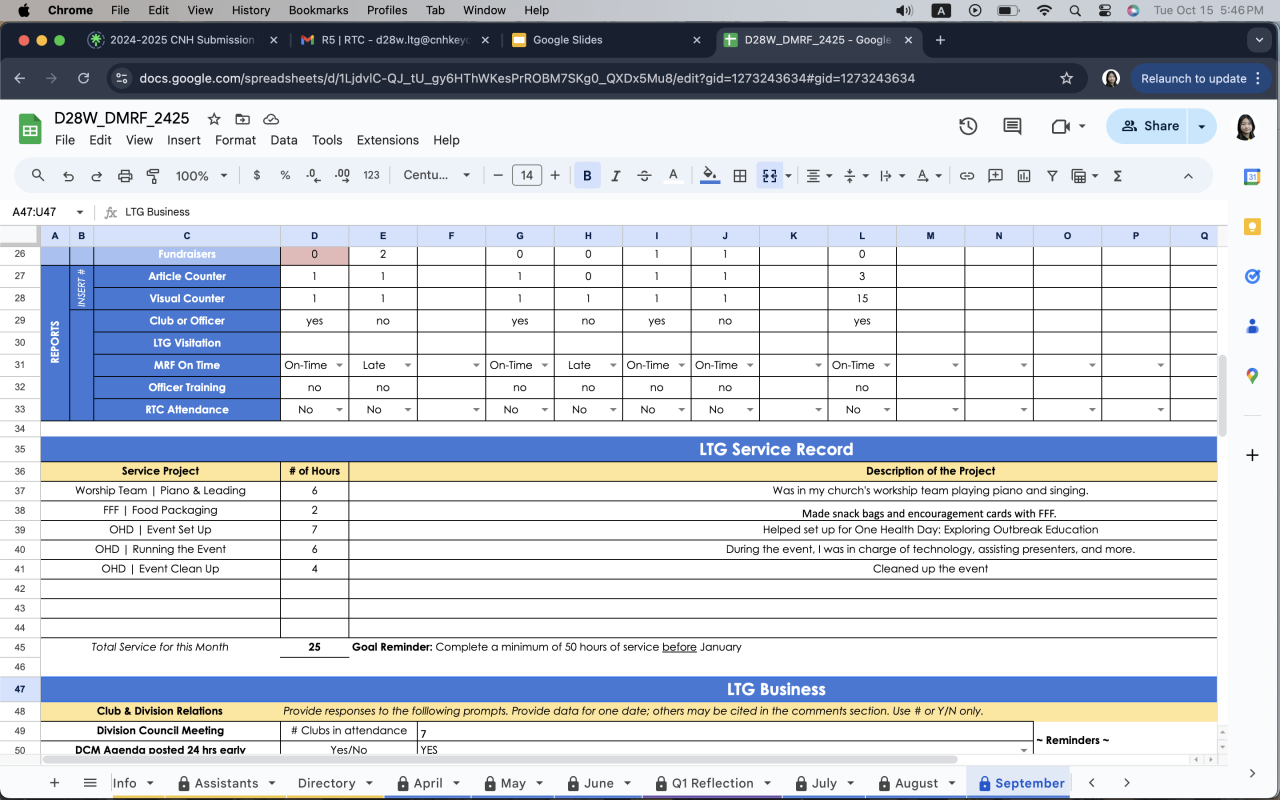Open version history clock icon

pos(967,126)
